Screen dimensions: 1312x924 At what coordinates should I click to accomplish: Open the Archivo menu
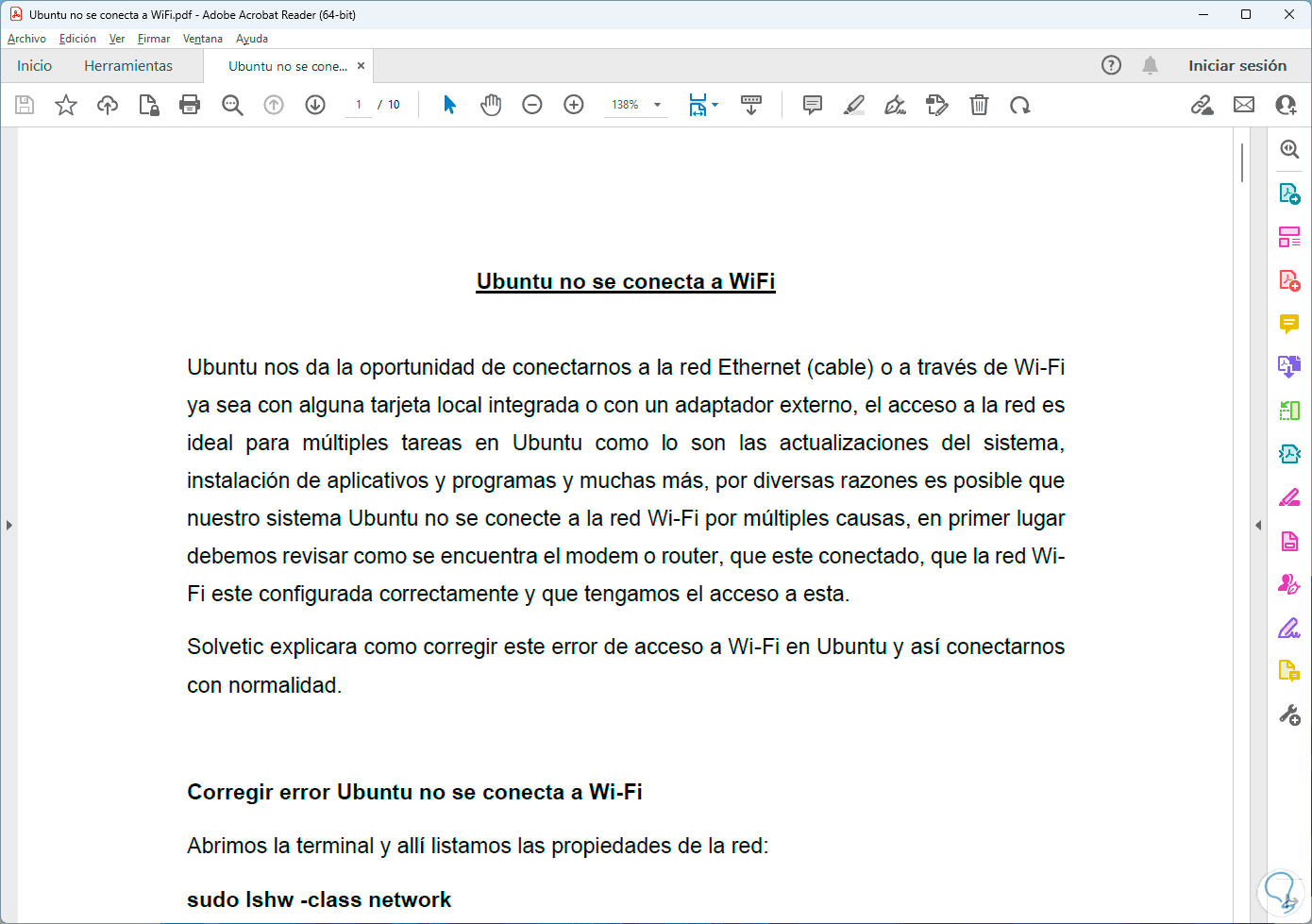[x=26, y=39]
